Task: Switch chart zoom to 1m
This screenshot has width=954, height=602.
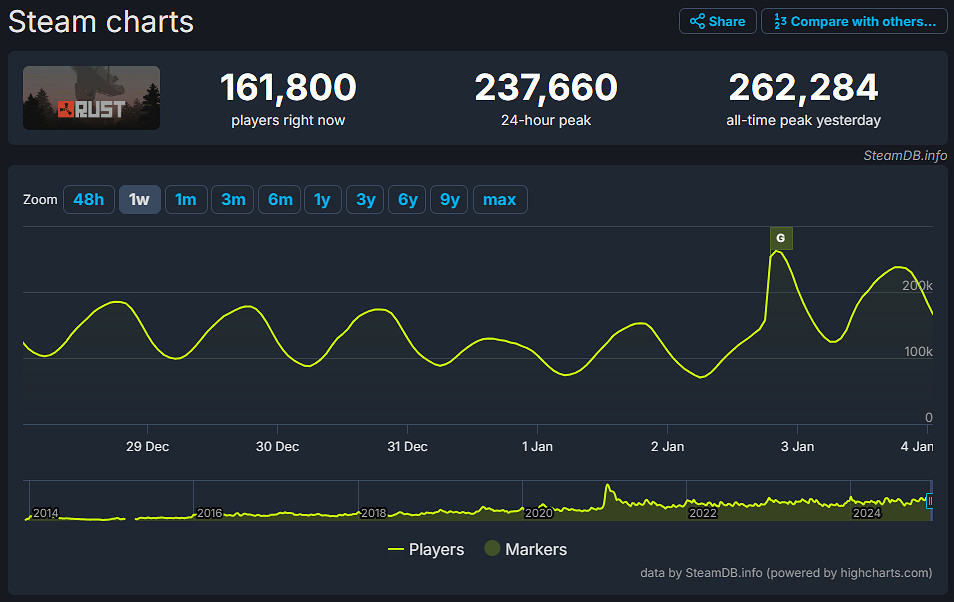Action: point(186,199)
